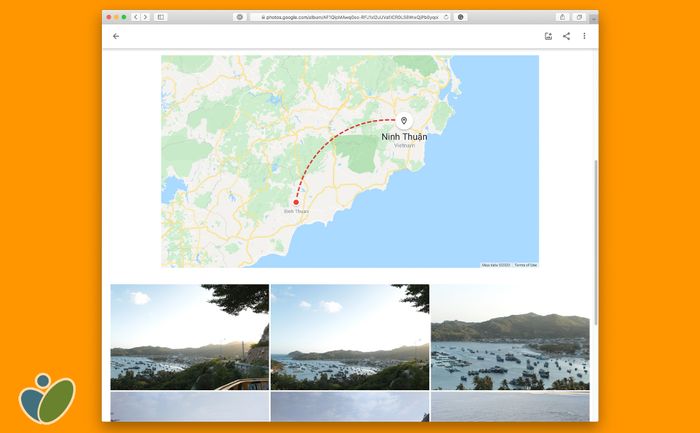700x433 pixels.
Task: Click the add photos icon in album header
Action: tap(548, 36)
